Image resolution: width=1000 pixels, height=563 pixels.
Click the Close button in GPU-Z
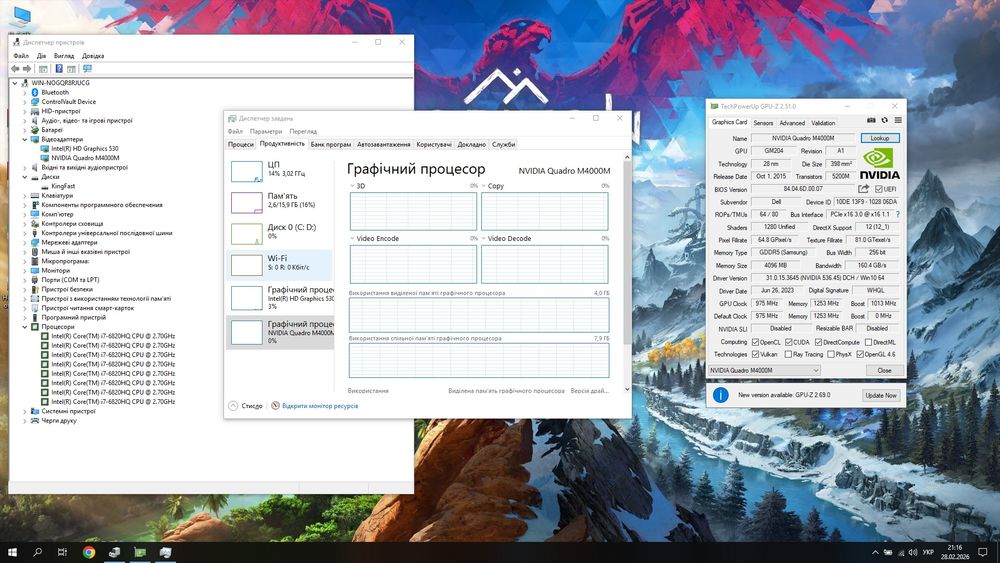pyautogui.click(x=884, y=370)
